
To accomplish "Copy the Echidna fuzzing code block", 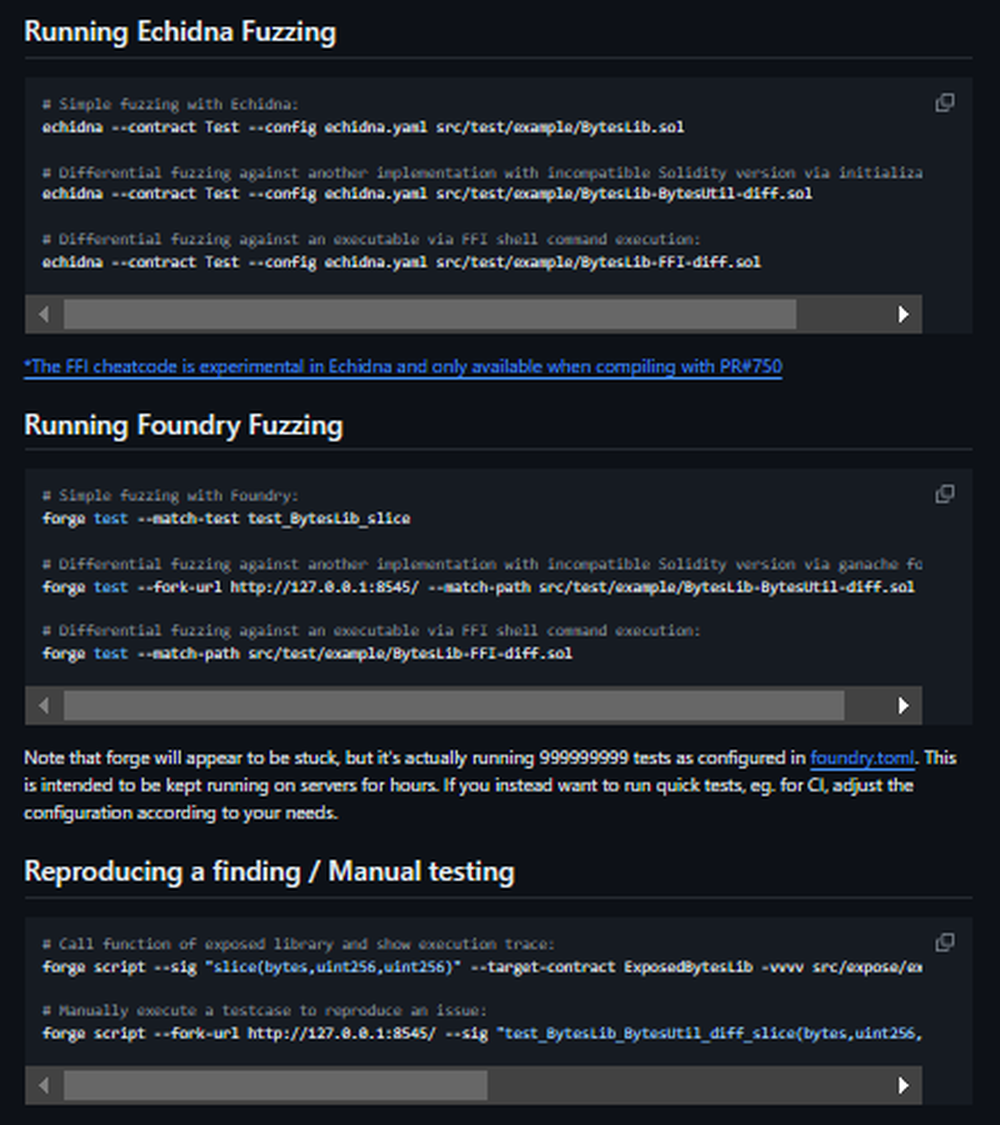I will tap(944, 101).
